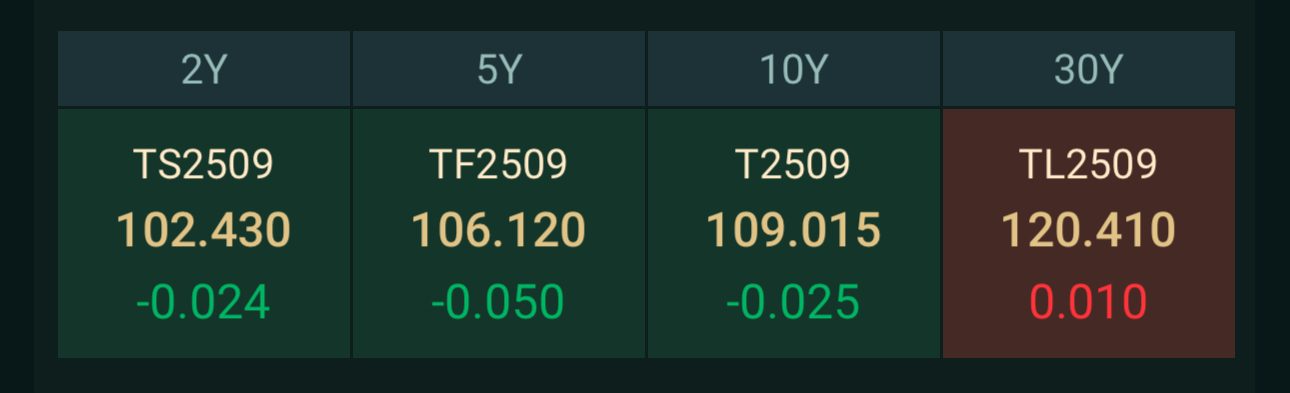Image resolution: width=1290 pixels, height=393 pixels.
Task: Select the green -0.024 change value
Action: click(x=203, y=302)
